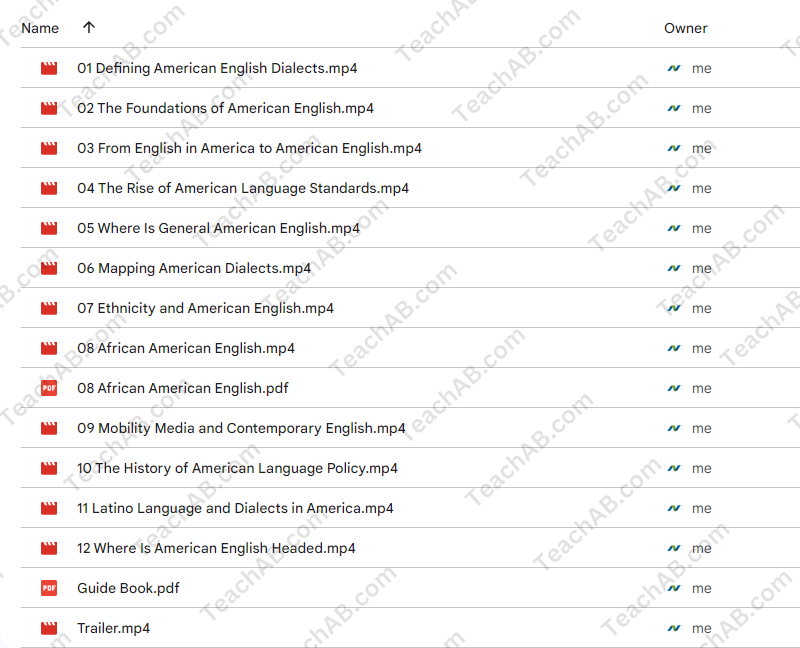Click PDF icon for 08 African American English.pdf
This screenshot has height=648, width=800.
tap(49, 388)
